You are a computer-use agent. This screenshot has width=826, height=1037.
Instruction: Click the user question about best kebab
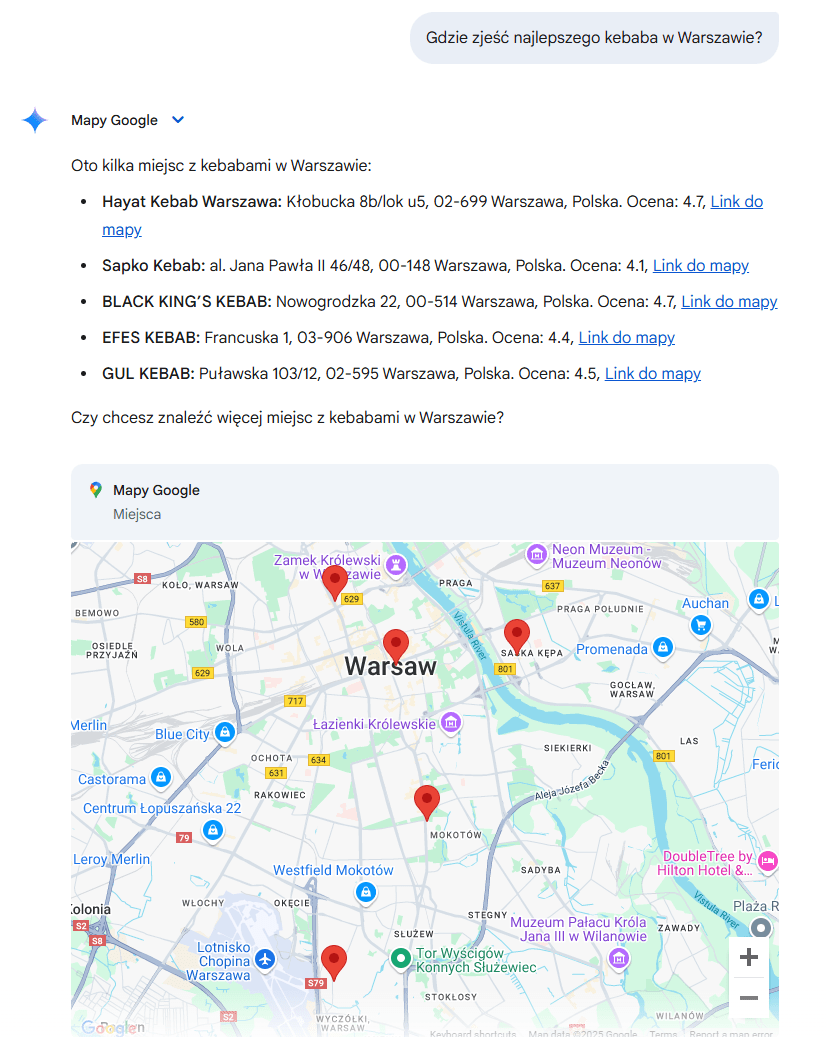coord(594,38)
